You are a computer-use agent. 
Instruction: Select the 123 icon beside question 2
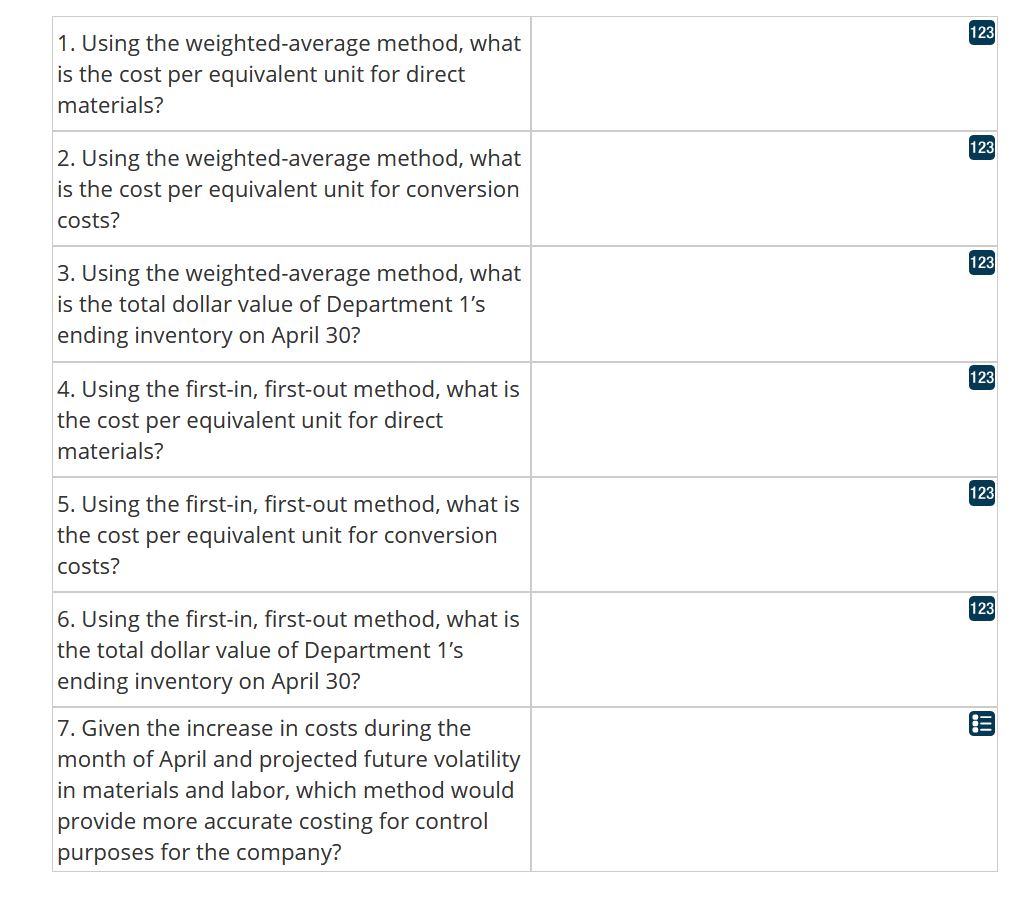point(981,148)
